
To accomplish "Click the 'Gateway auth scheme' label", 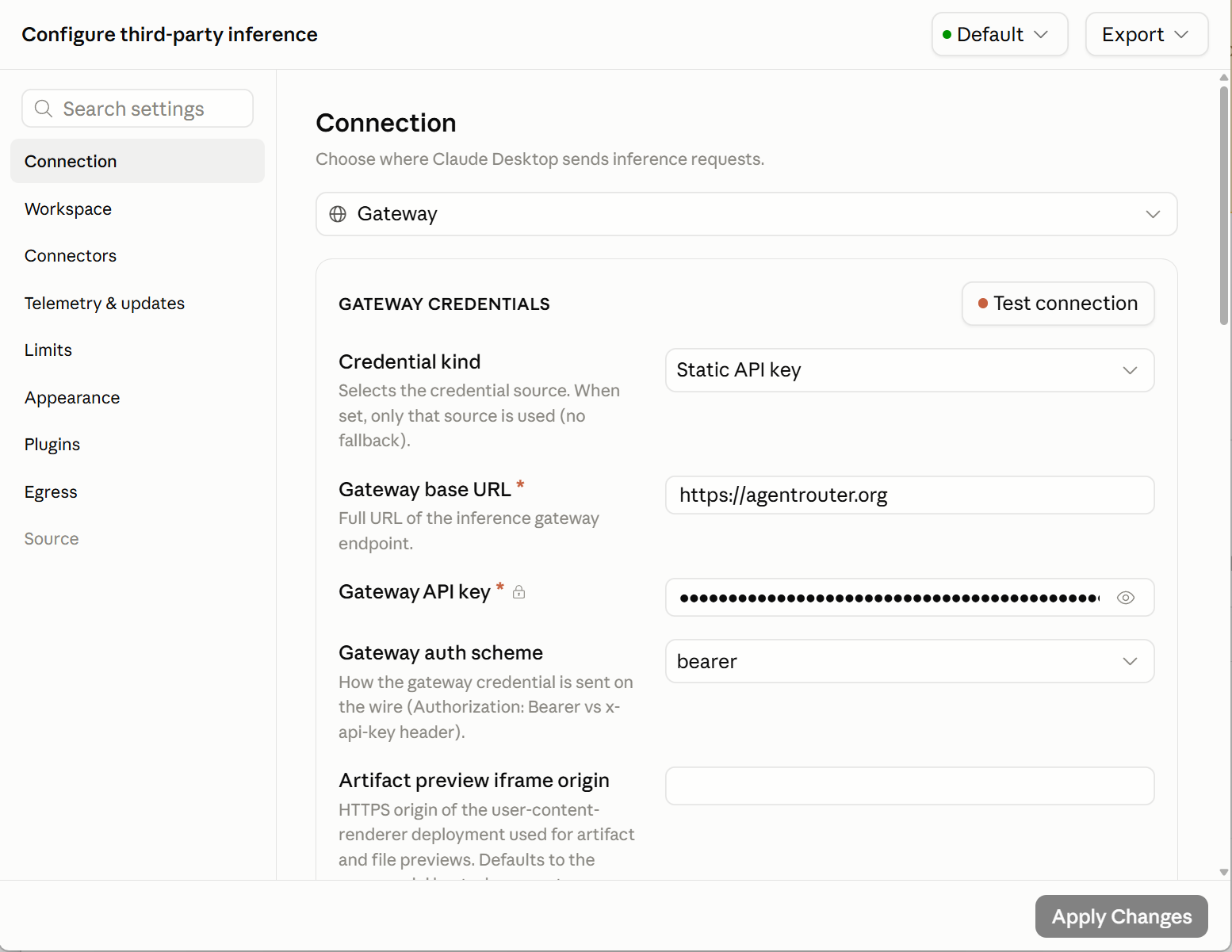I will coord(441,652).
